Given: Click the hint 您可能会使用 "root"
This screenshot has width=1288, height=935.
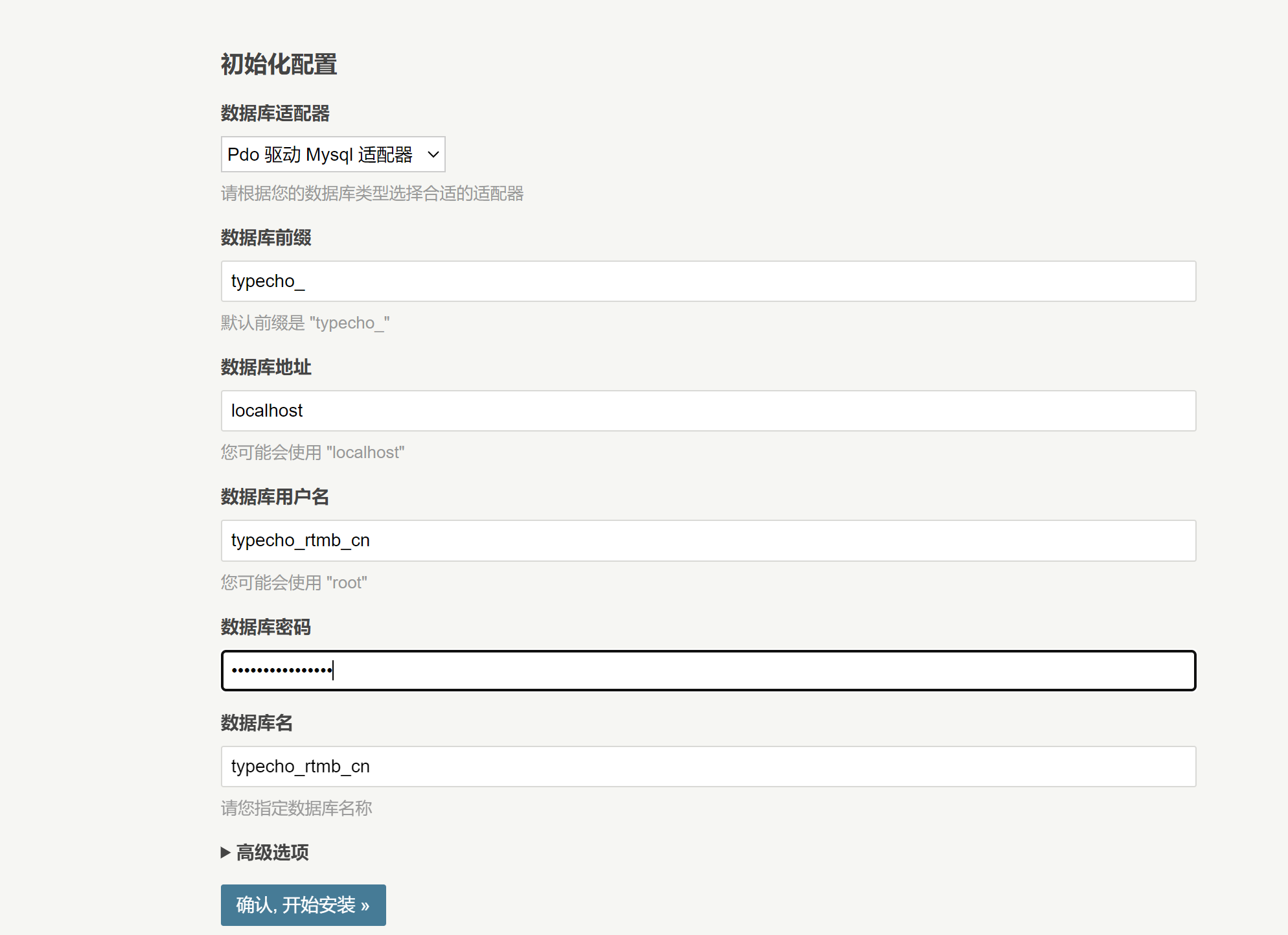Looking at the screenshot, I should pos(293,583).
